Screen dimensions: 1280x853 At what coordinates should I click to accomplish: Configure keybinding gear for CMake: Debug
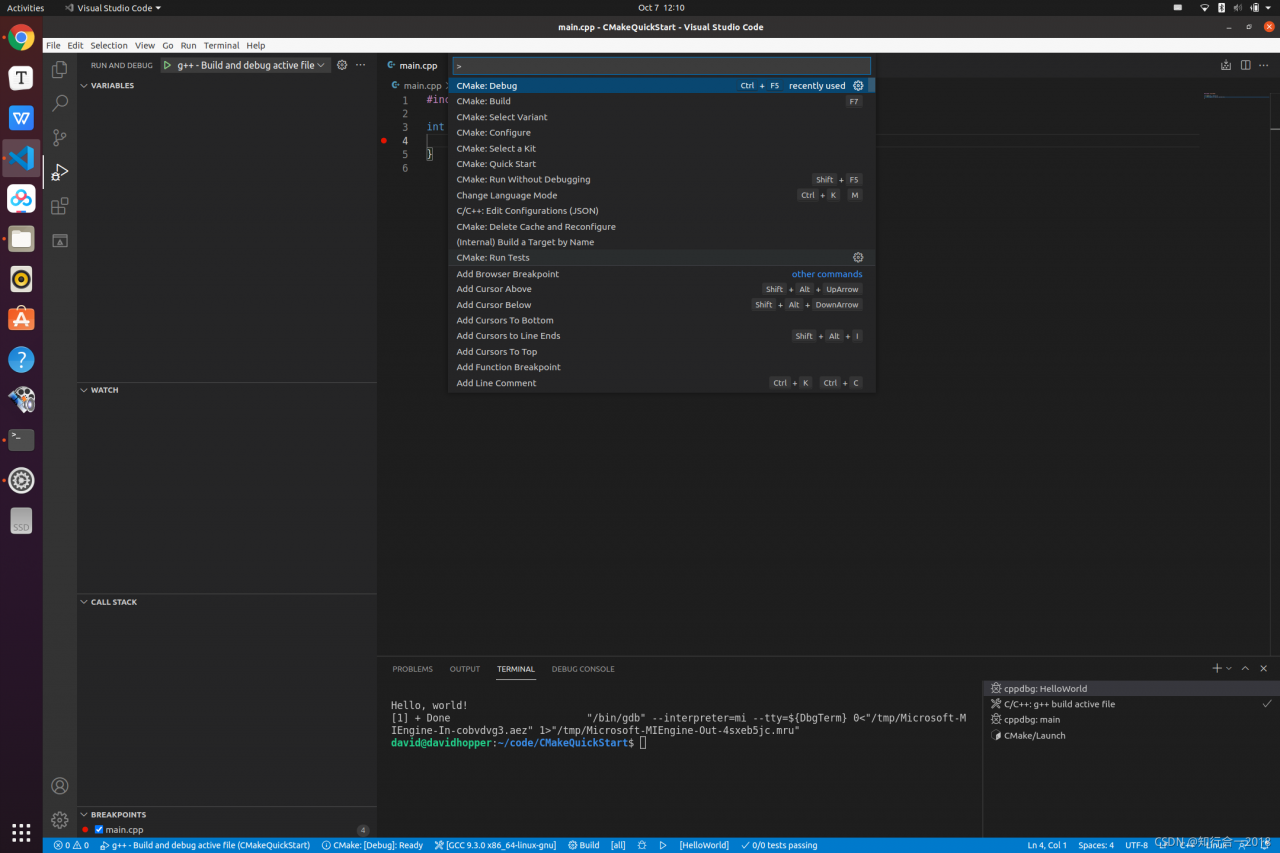click(858, 86)
